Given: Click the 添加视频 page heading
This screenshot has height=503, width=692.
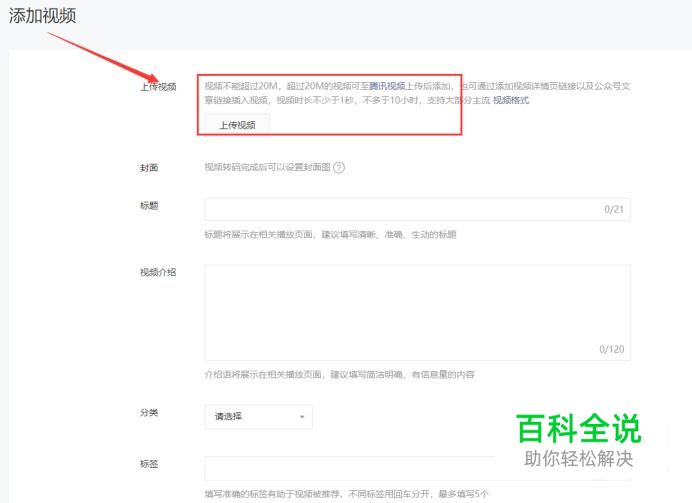Looking at the screenshot, I should pyautogui.click(x=42, y=16).
